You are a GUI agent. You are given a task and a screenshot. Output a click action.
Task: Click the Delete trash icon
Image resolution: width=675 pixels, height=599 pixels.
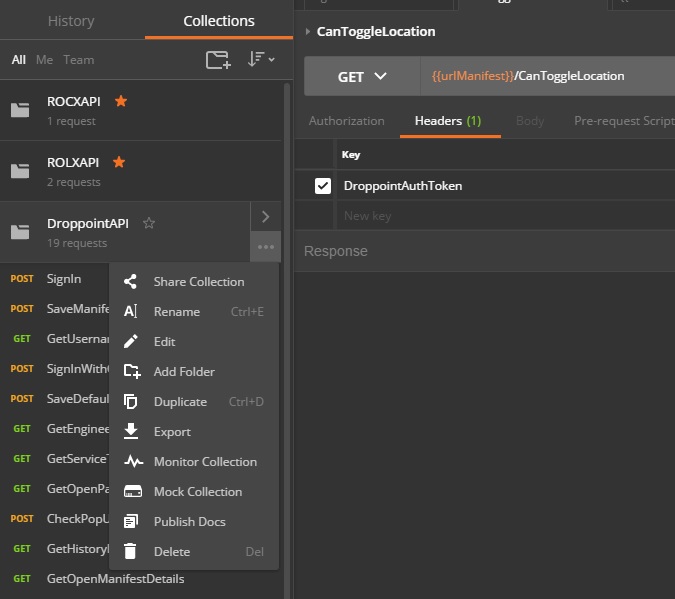tap(130, 551)
